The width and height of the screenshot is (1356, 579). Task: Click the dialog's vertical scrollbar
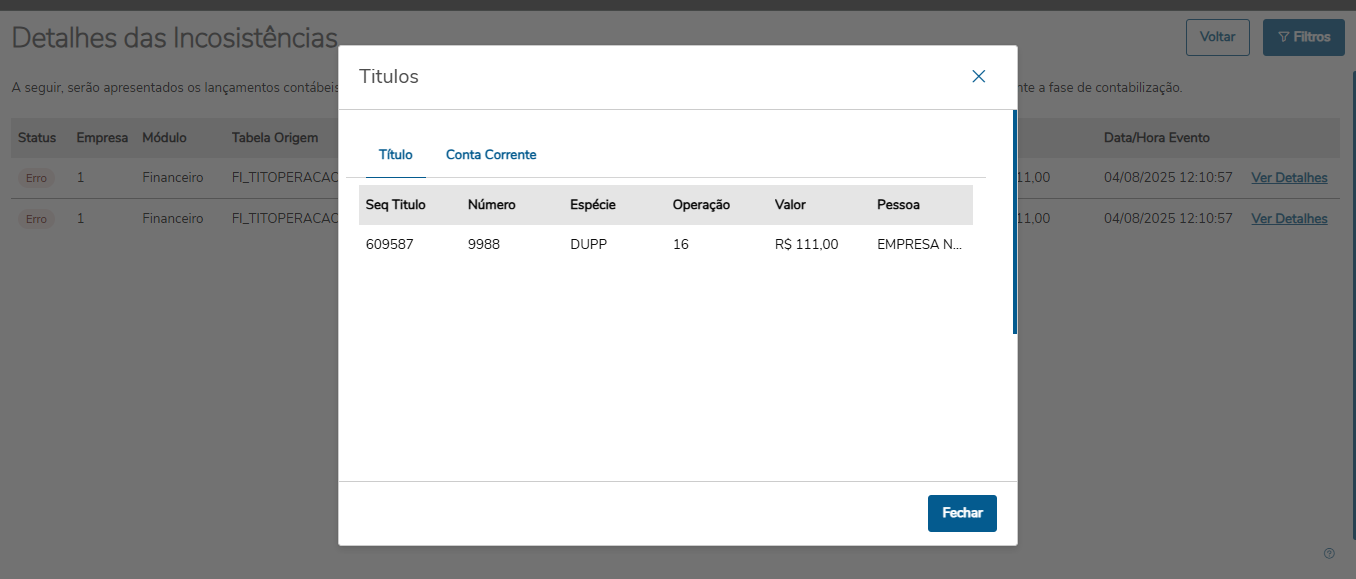click(x=1015, y=222)
